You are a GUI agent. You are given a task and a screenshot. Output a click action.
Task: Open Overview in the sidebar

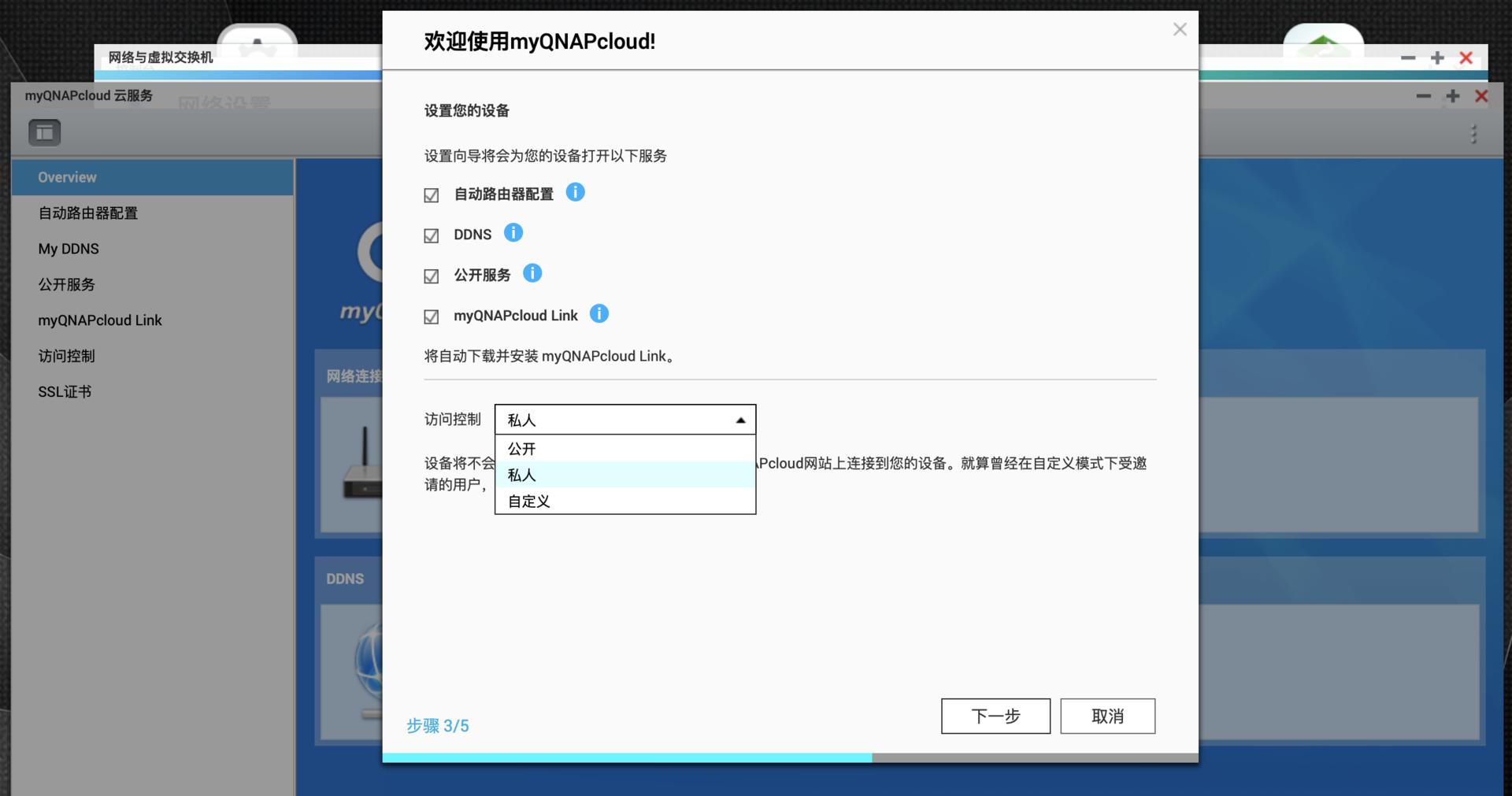click(x=67, y=176)
